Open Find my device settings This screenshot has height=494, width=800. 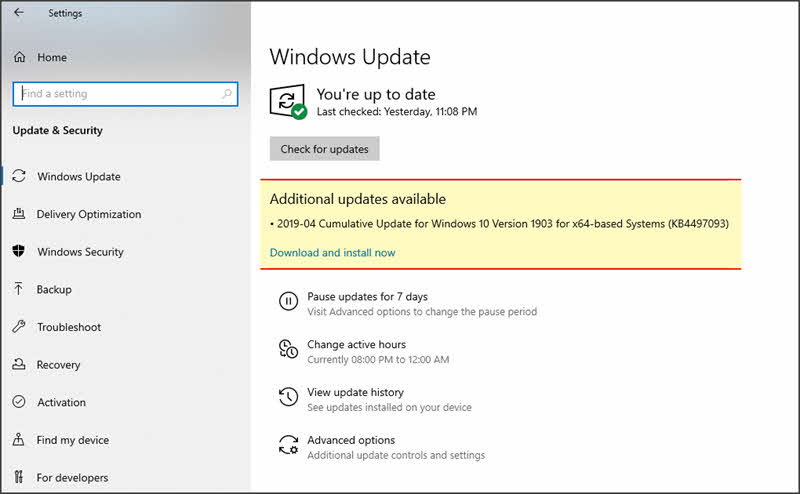point(72,440)
